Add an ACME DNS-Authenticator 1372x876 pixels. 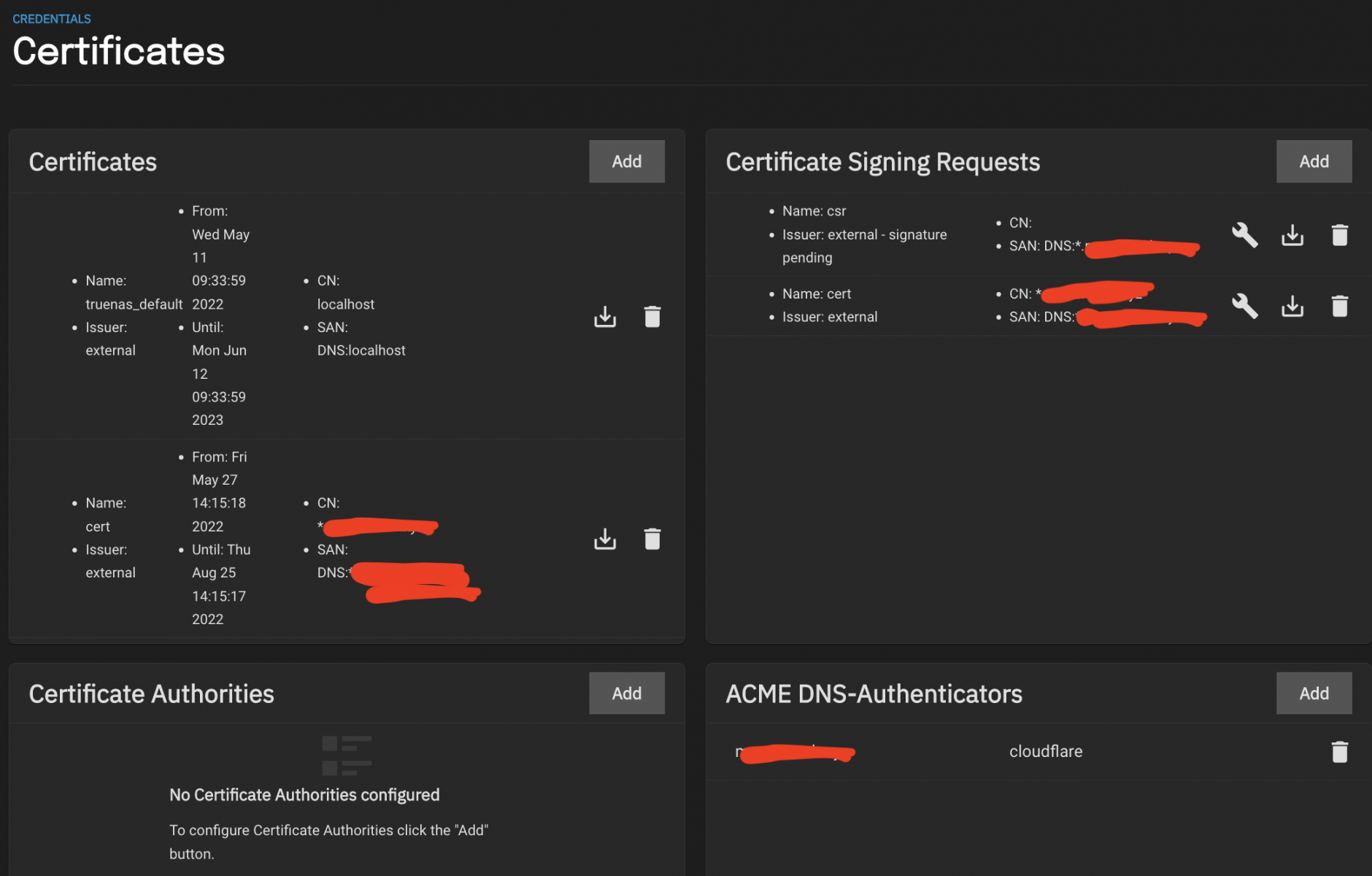[1314, 693]
